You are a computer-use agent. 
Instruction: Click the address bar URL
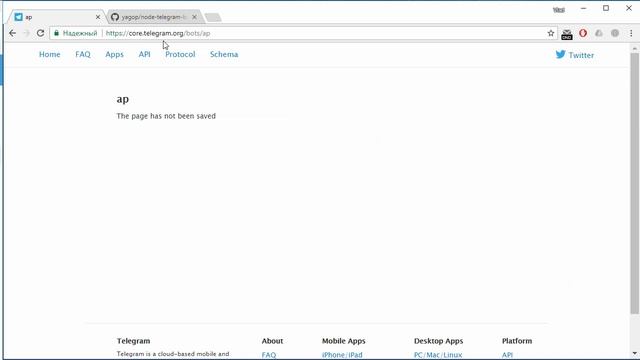[158, 33]
